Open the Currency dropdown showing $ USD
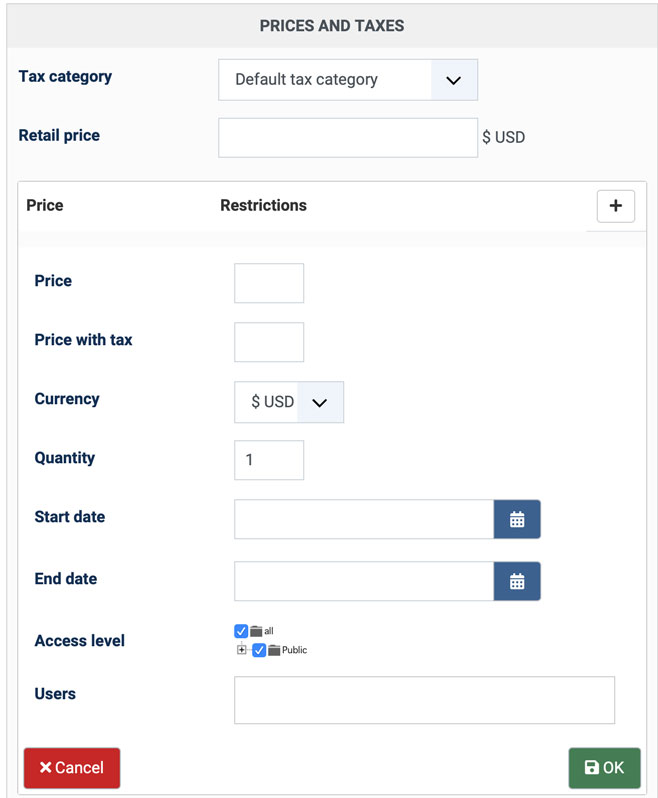This screenshot has width=658, height=798. 289,402
